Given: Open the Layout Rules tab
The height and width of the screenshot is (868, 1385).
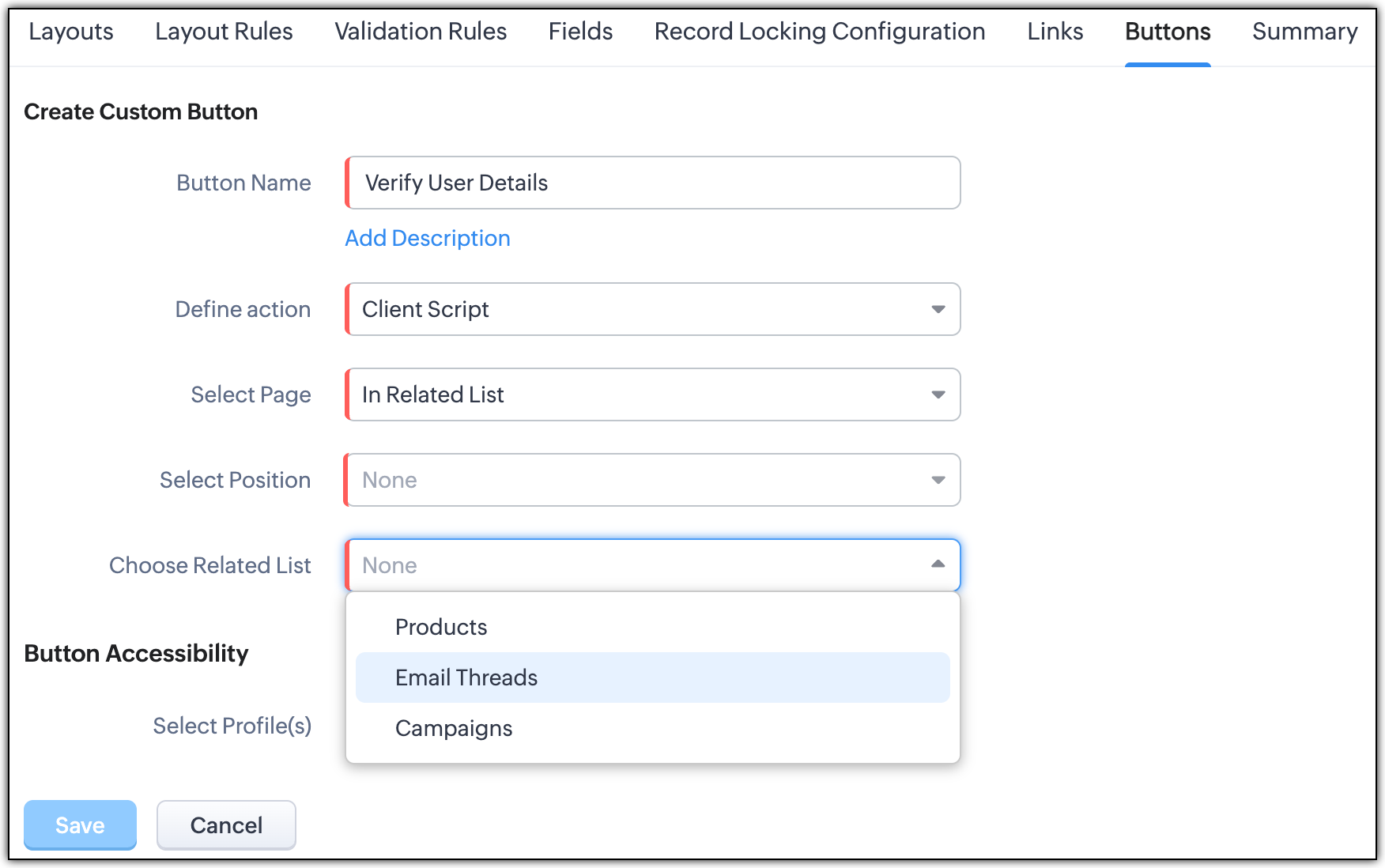Looking at the screenshot, I should [224, 32].
